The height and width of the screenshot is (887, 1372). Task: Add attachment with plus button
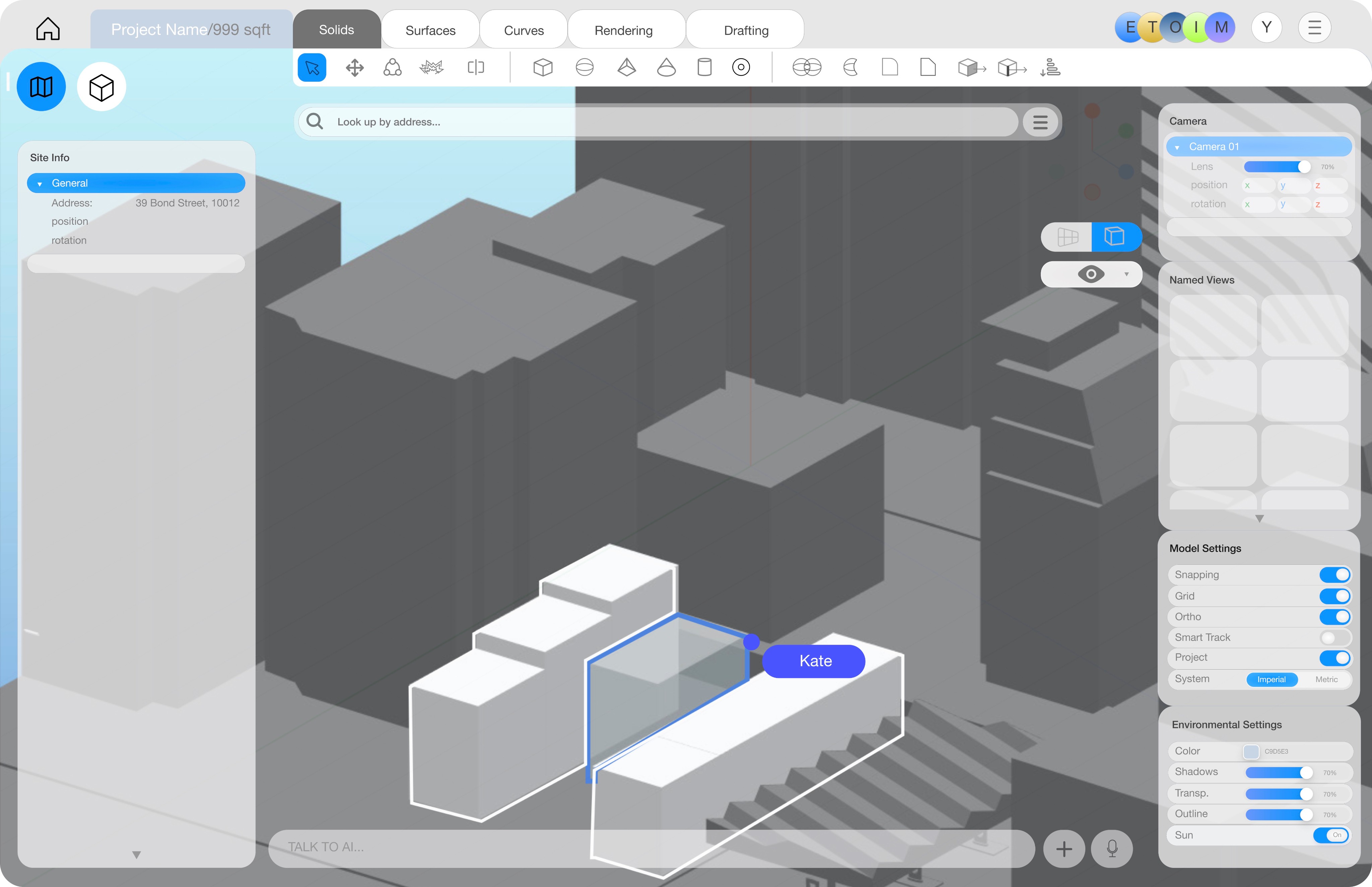tap(1064, 848)
